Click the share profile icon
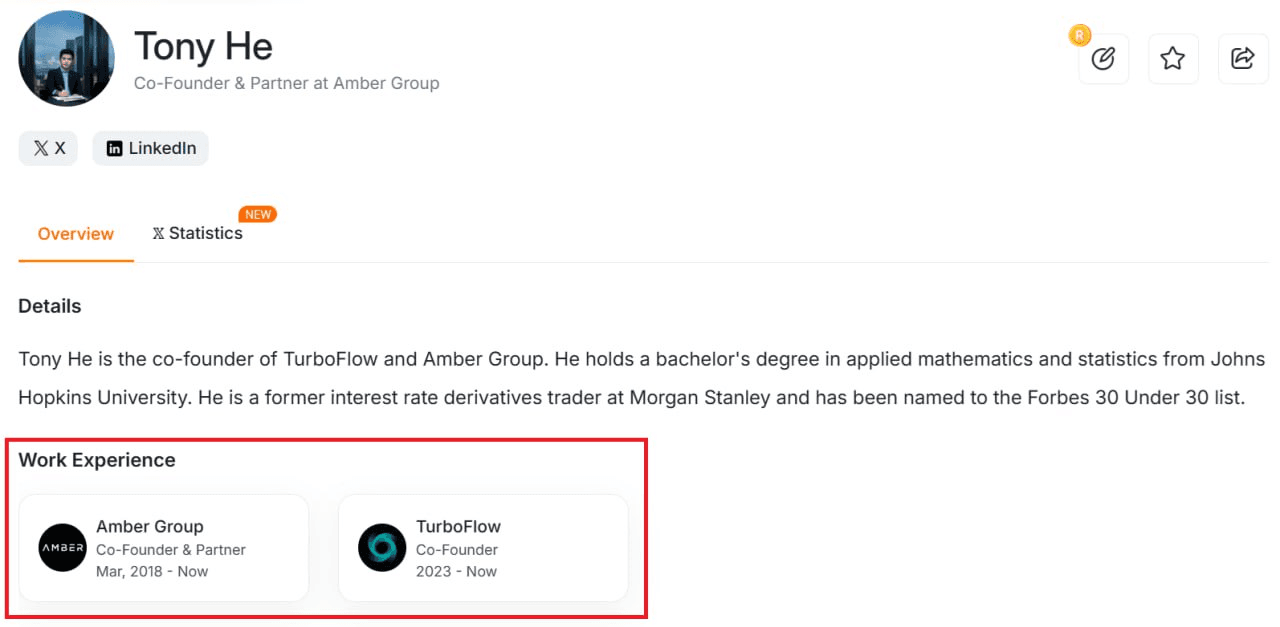Image resolution: width=1280 pixels, height=627 pixels. pyautogui.click(x=1243, y=59)
